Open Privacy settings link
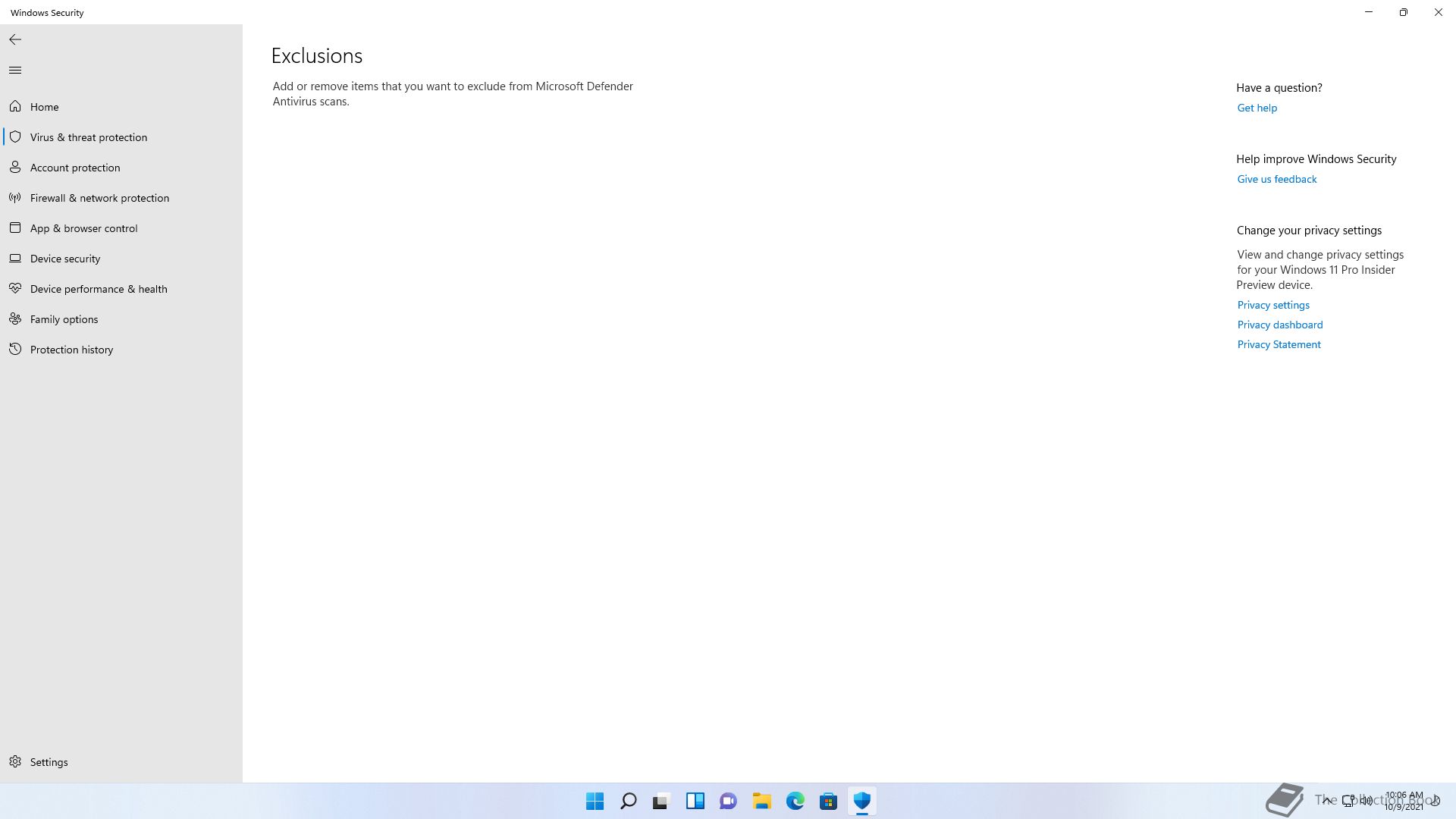Screen dimensions: 1456x819 click(x=1273, y=305)
